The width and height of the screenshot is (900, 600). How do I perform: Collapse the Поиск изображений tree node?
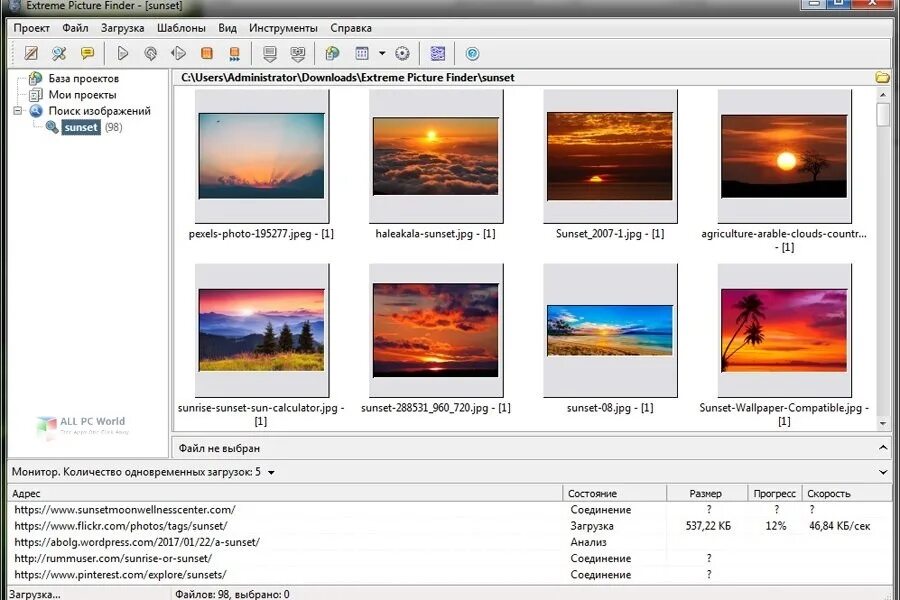(x=18, y=111)
